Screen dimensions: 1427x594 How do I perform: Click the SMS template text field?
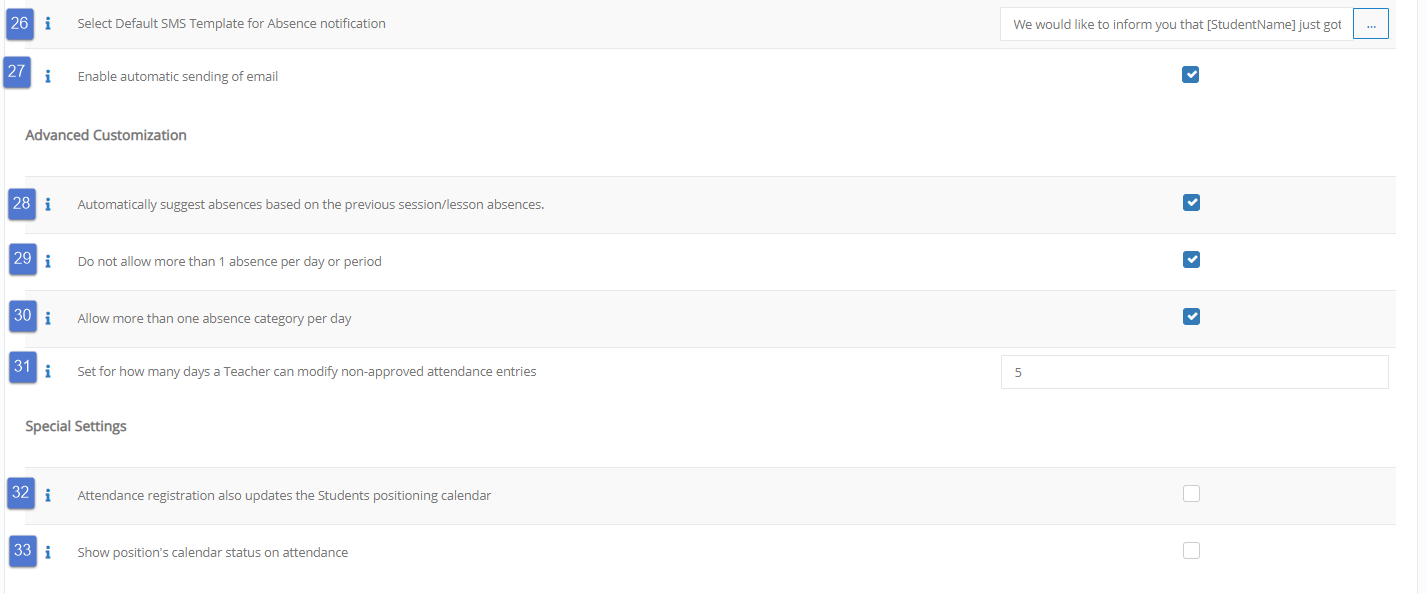1176,24
